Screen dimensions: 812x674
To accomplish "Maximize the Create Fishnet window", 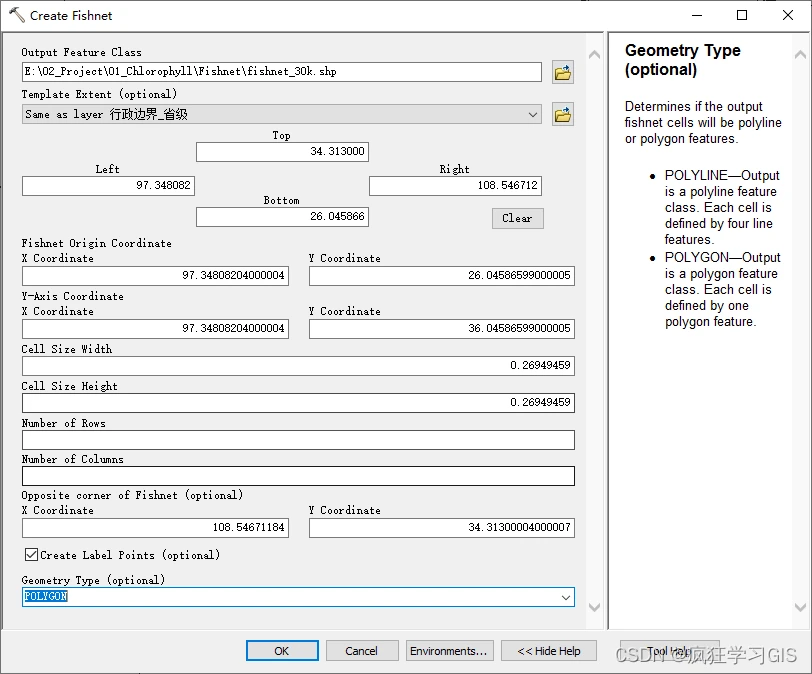I will tap(742, 16).
